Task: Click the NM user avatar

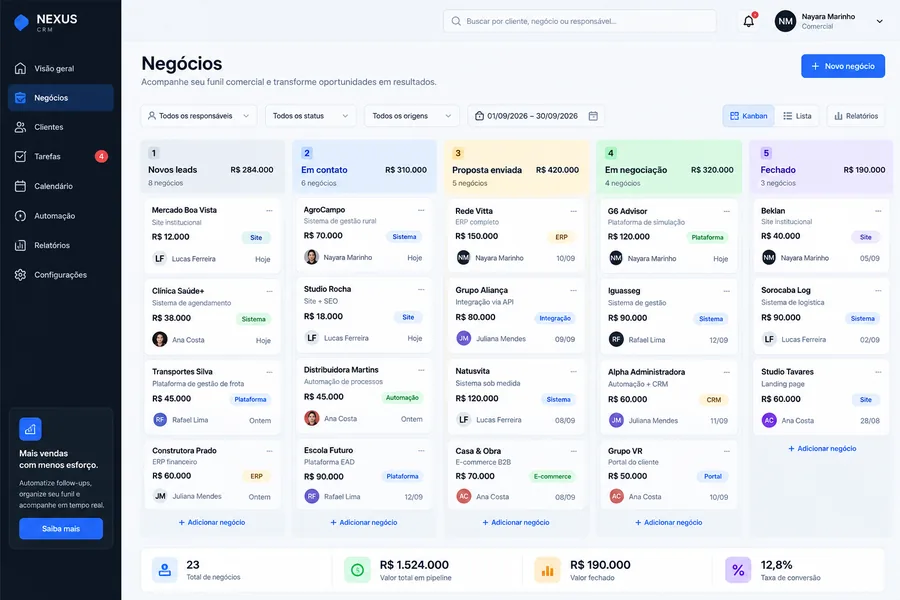Action: pos(785,21)
